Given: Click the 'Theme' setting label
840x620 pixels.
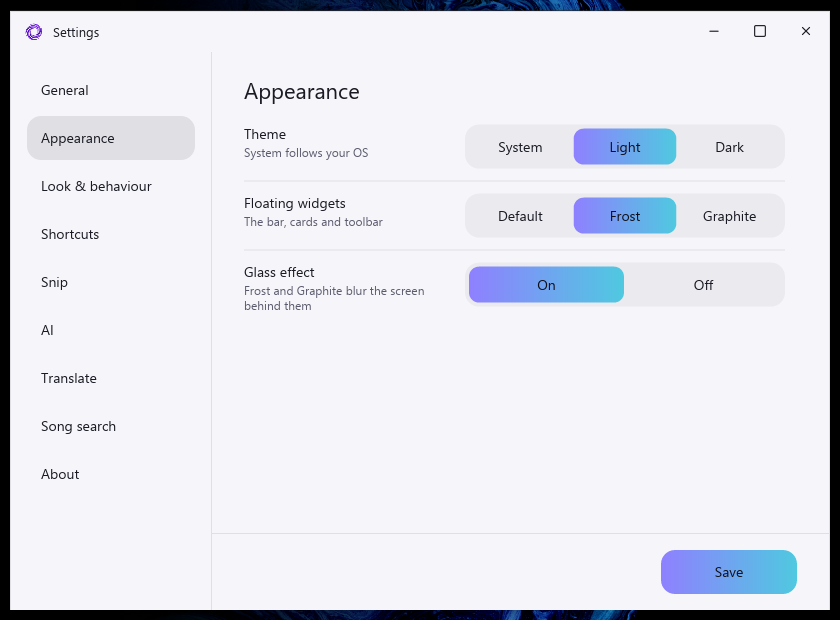Looking at the screenshot, I should click(x=265, y=134).
